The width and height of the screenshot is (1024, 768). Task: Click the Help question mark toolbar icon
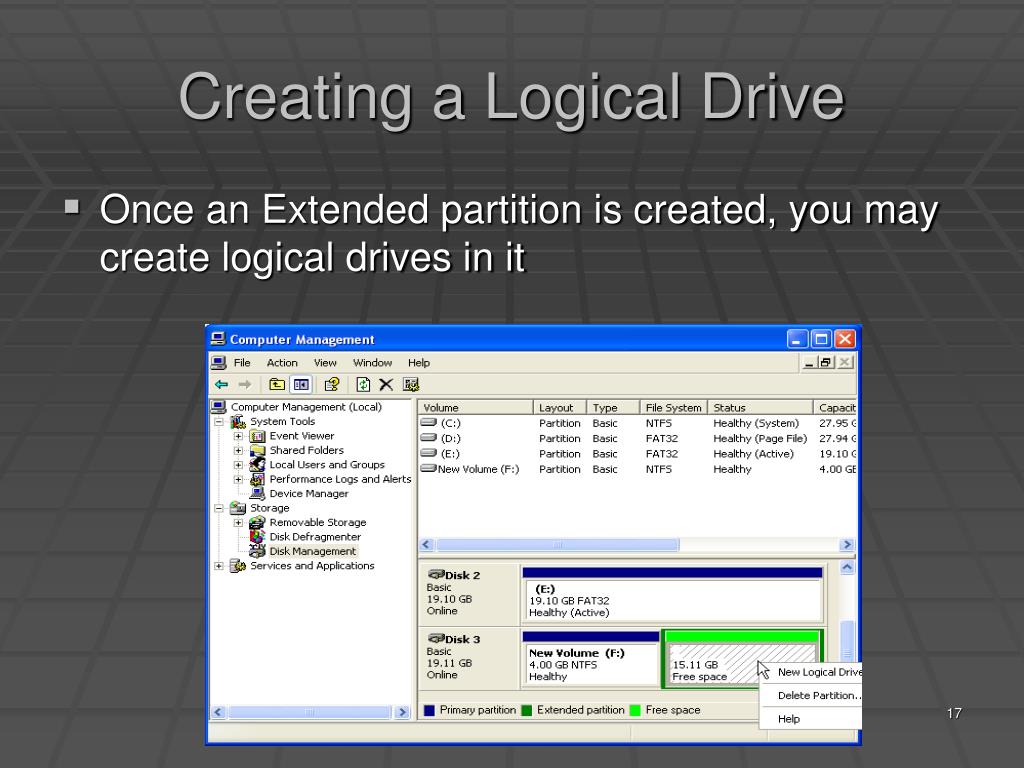click(332, 385)
